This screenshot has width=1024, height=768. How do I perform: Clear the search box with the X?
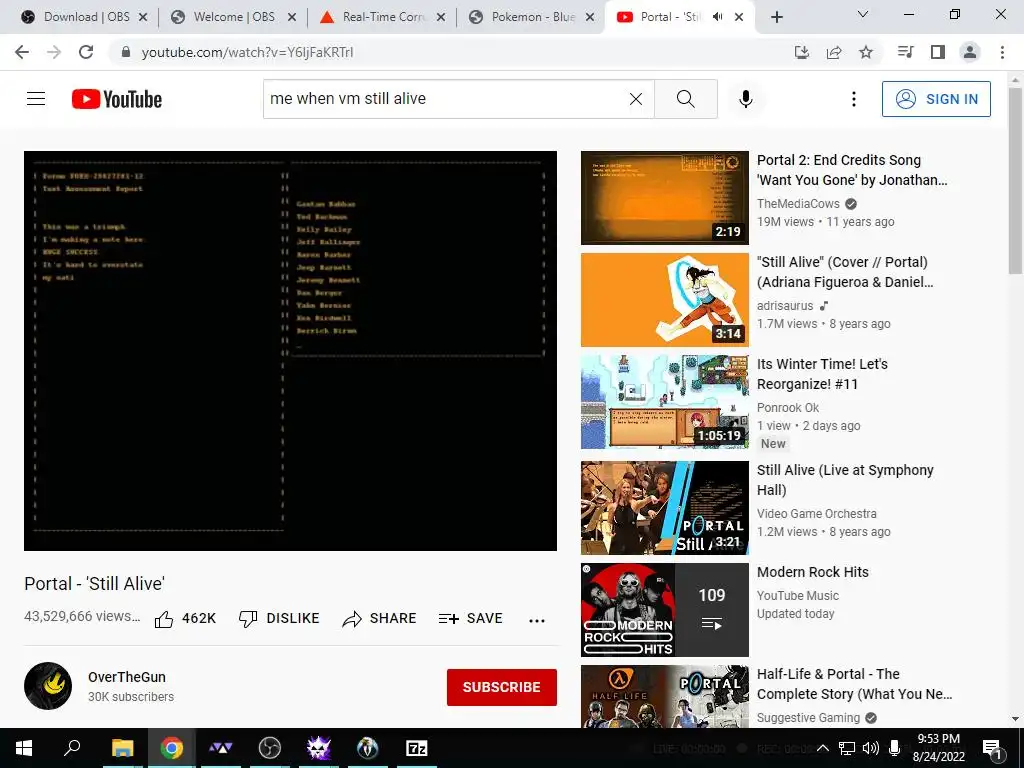(635, 99)
